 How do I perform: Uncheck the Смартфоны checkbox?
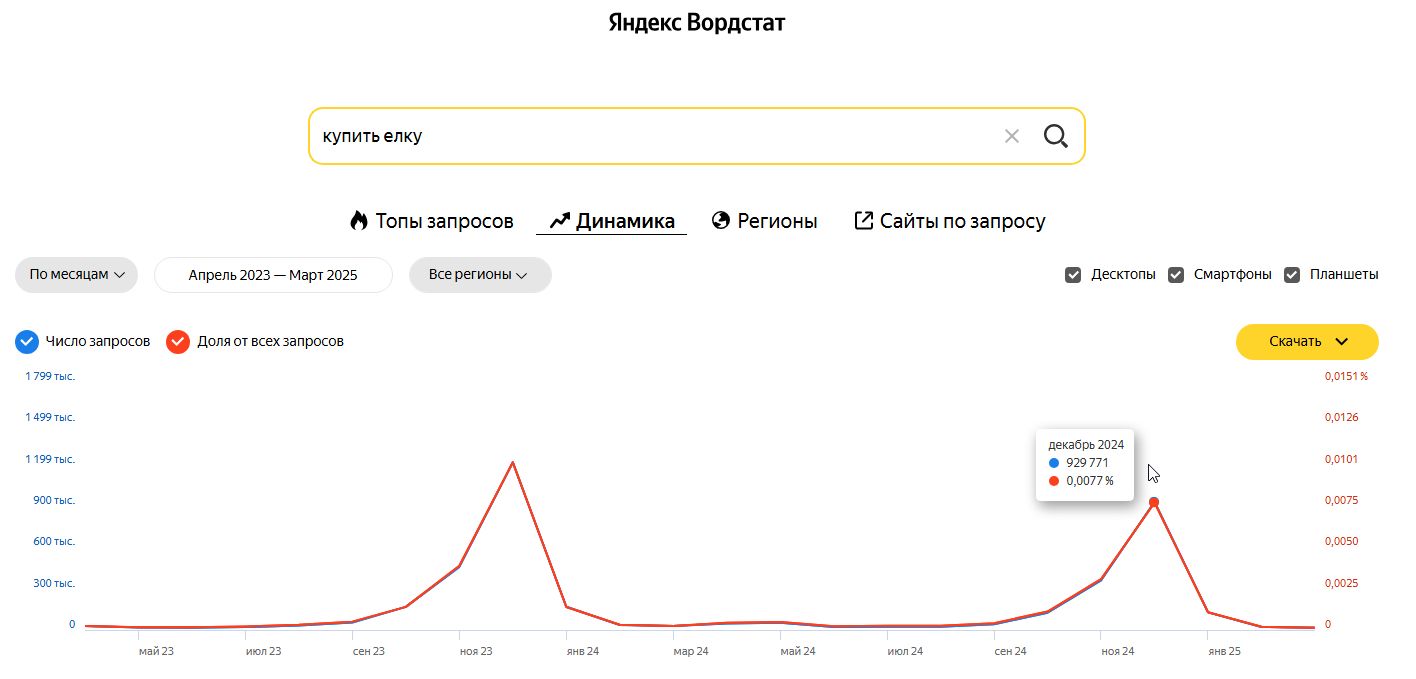click(x=1176, y=275)
